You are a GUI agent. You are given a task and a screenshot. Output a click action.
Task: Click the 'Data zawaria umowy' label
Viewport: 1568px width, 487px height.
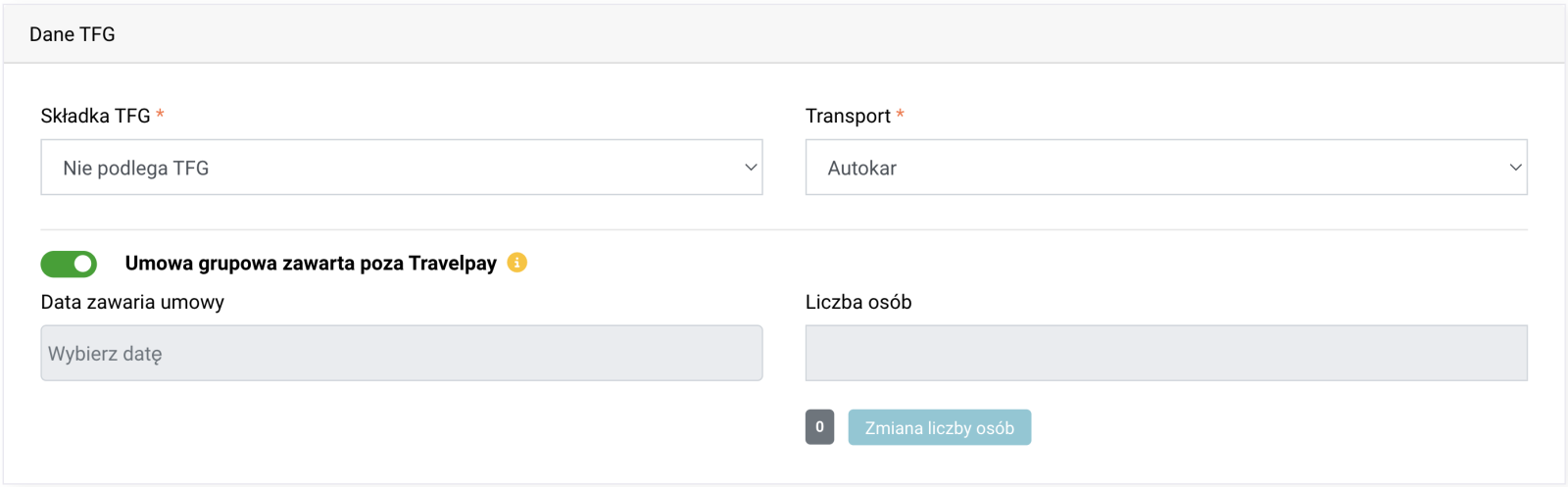click(132, 303)
